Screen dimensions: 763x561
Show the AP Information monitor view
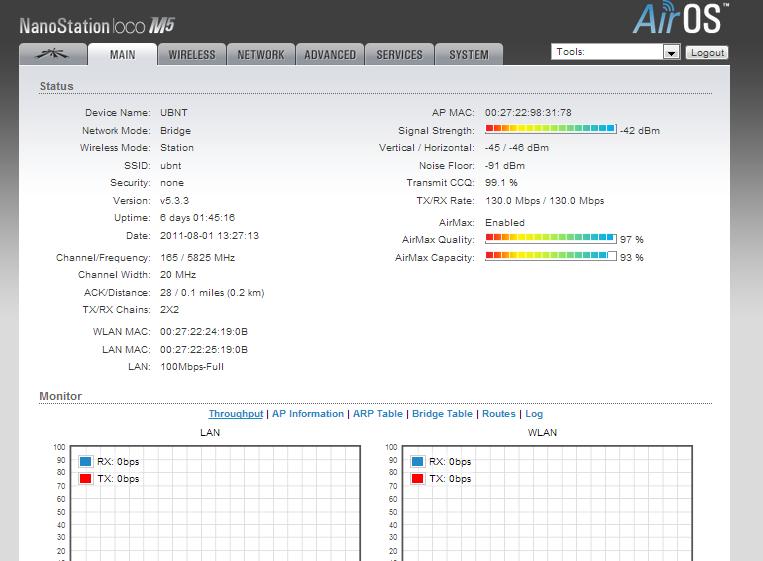pos(308,414)
